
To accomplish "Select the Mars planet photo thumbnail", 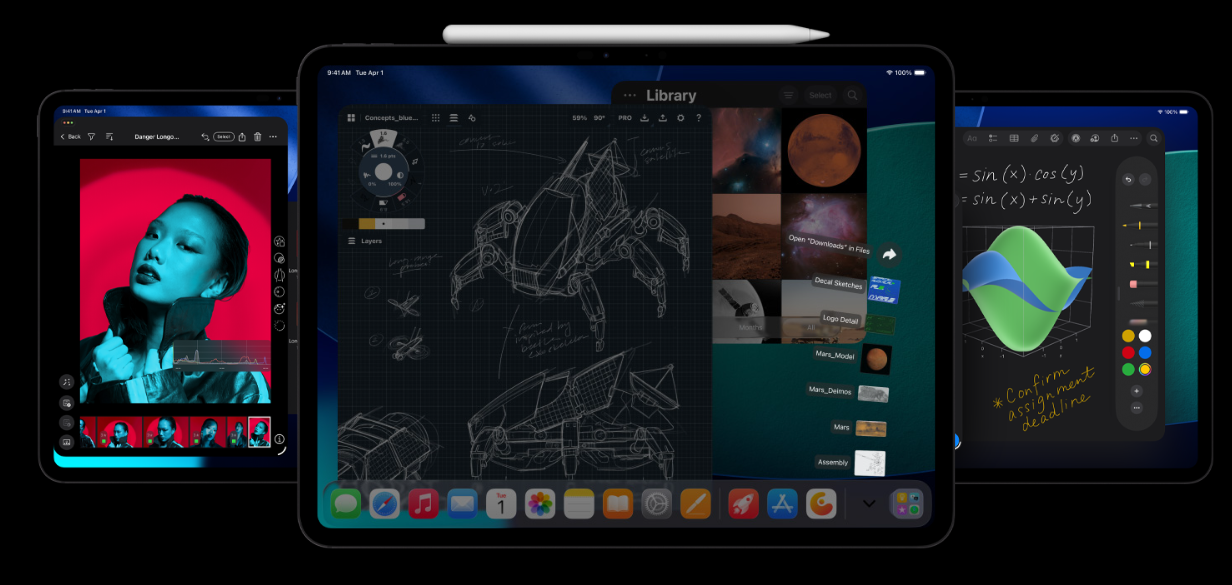I will pyautogui.click(x=824, y=150).
